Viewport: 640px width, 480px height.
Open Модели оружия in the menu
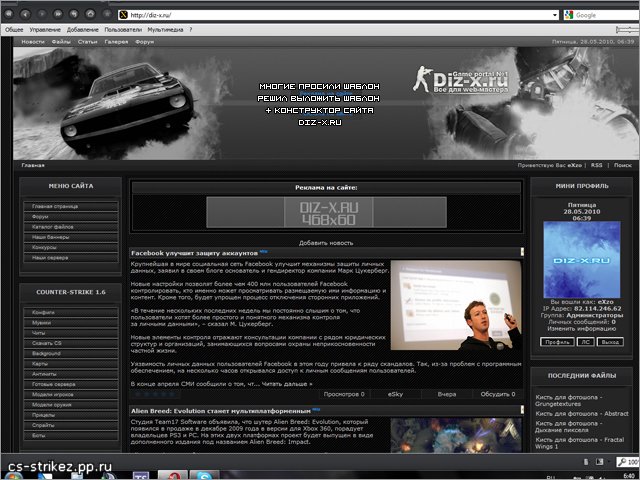pos(71,405)
